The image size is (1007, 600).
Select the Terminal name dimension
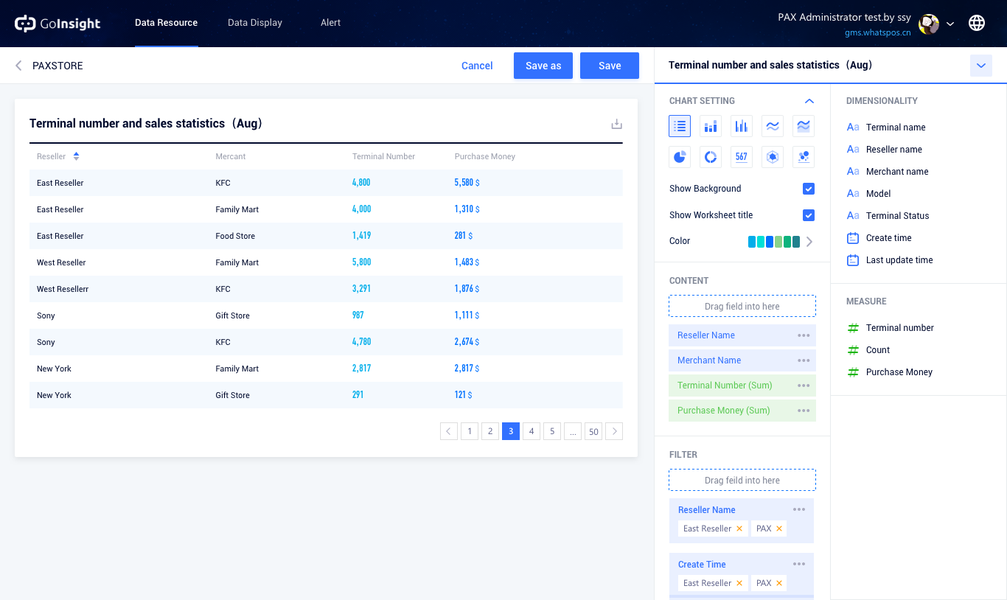[895, 127]
